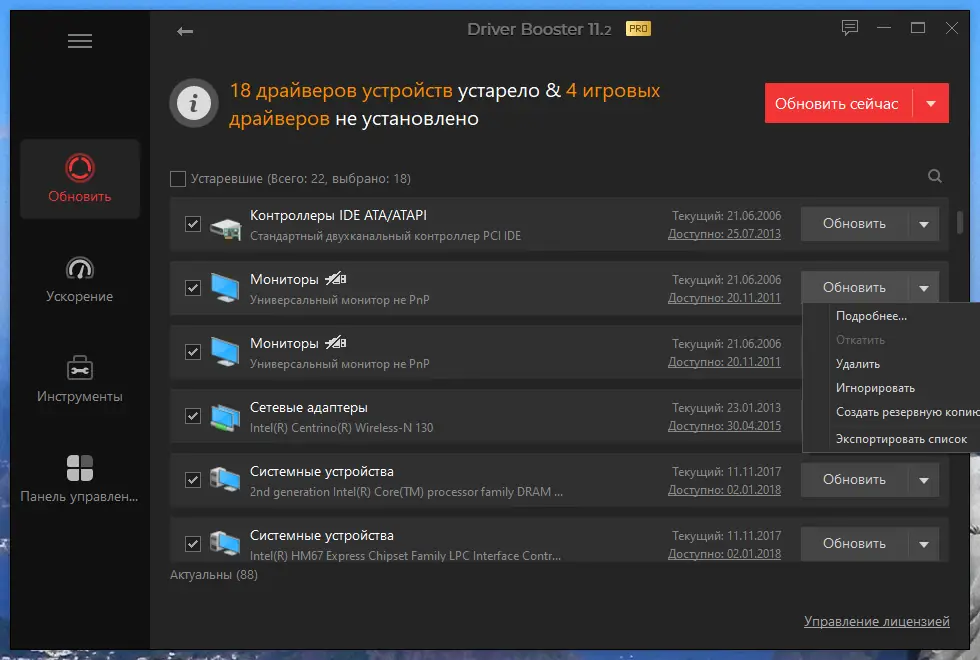Viewport: 980px width, 660px height.
Task: Expand the Обновить сейчас dropdown arrow
Action: (931, 104)
